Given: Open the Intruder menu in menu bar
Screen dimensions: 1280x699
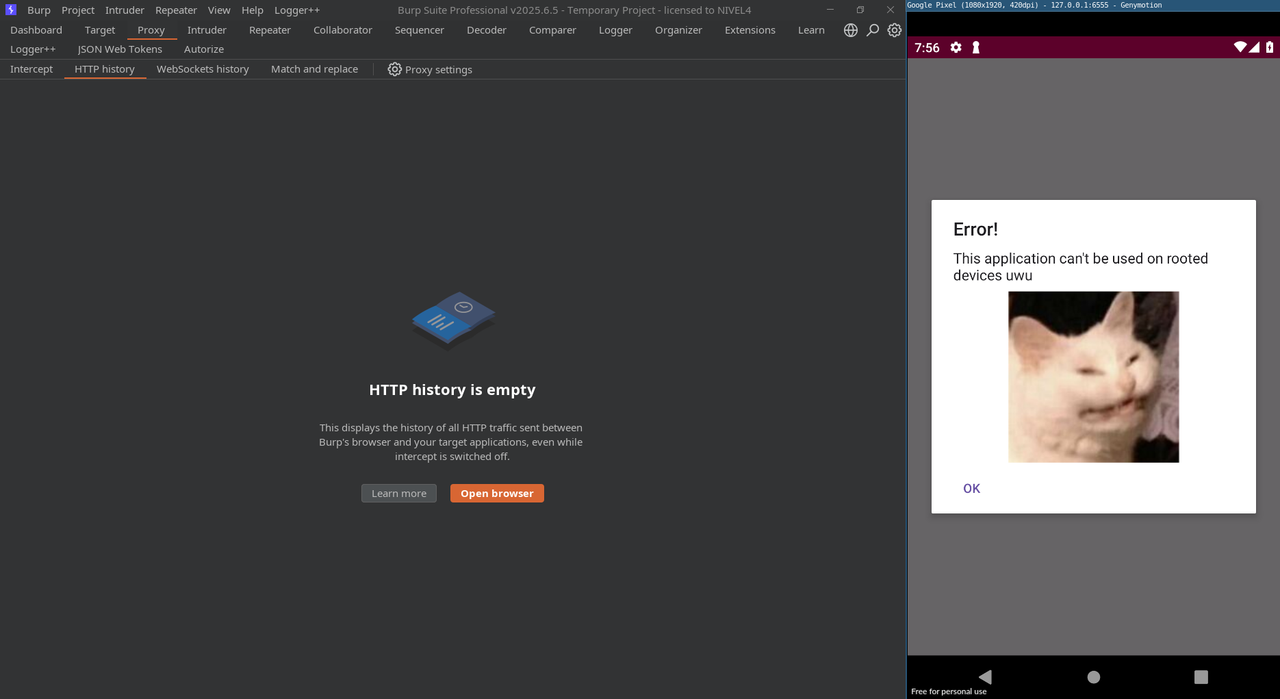Looking at the screenshot, I should pyautogui.click(x=125, y=10).
